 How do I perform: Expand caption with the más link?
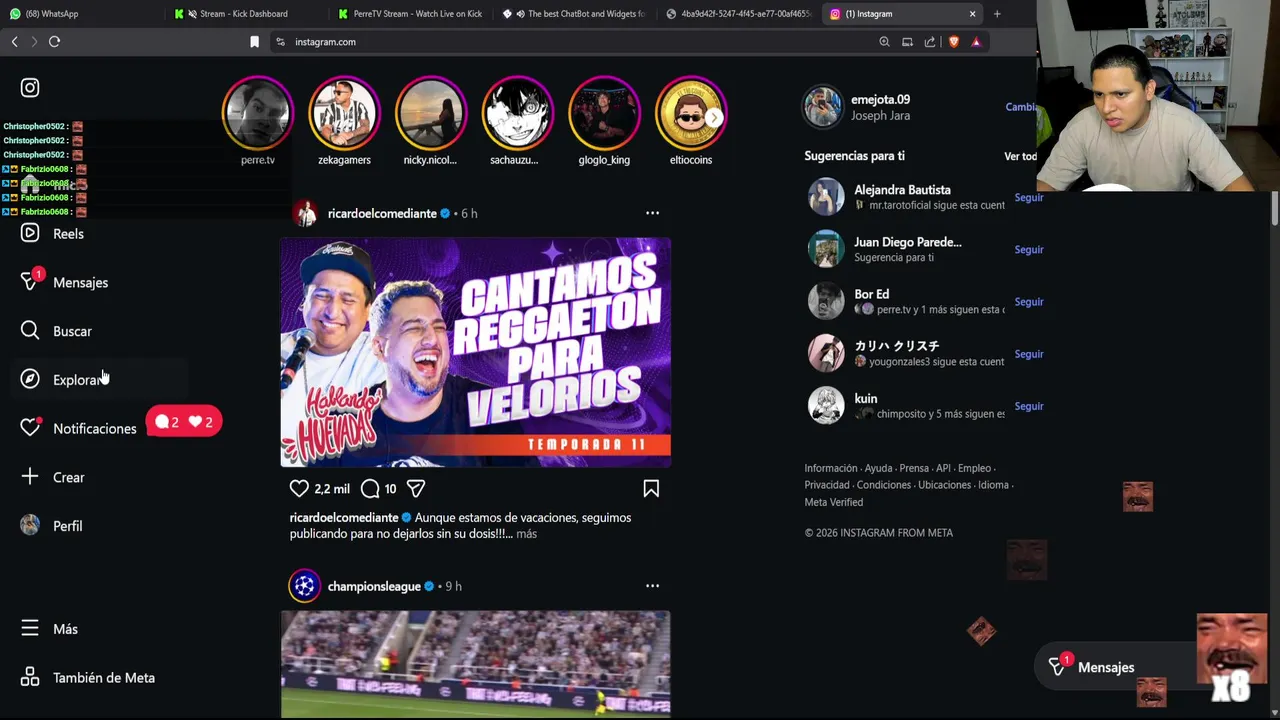coord(526,534)
